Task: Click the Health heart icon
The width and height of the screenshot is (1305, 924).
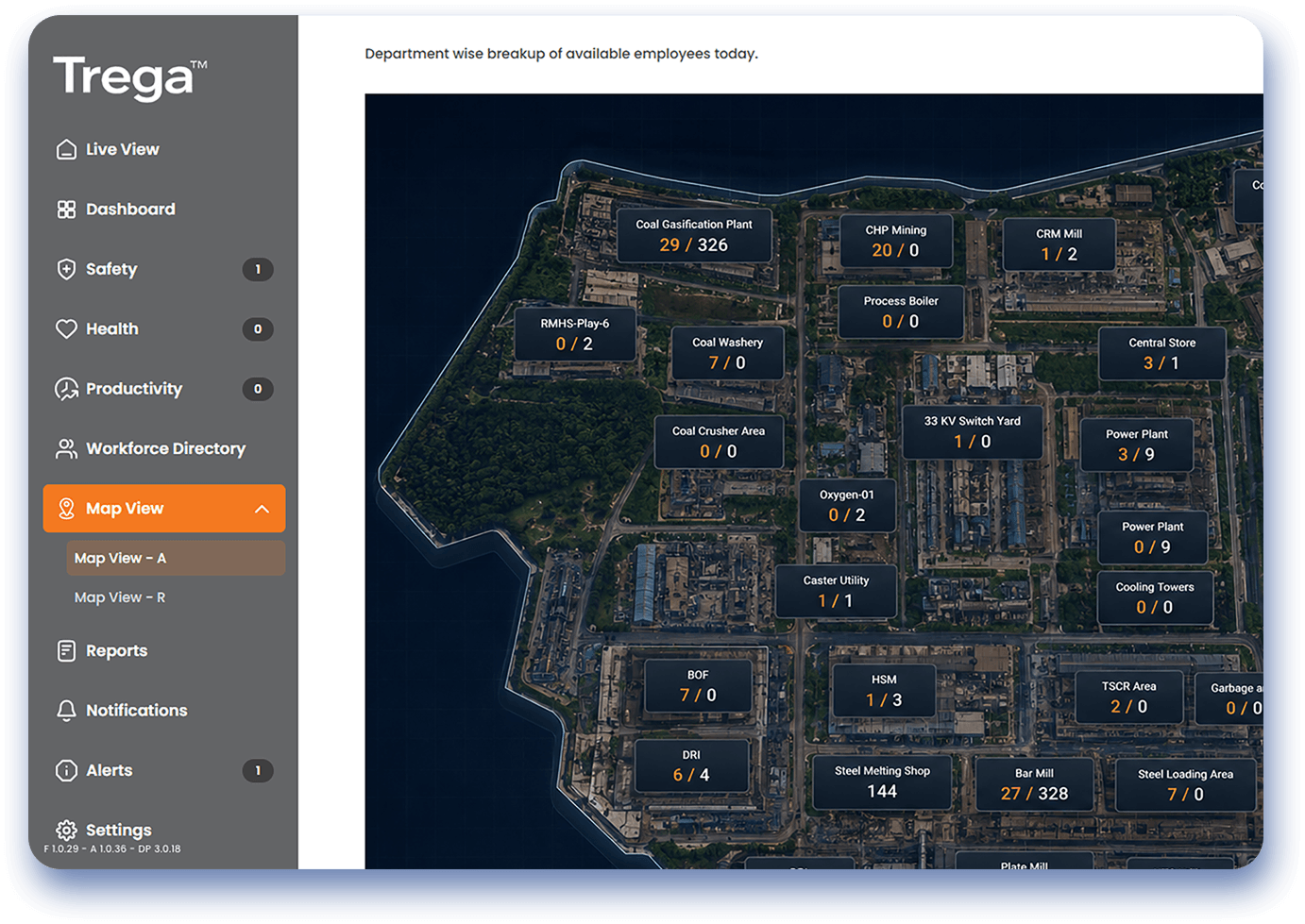Action: tap(66, 328)
